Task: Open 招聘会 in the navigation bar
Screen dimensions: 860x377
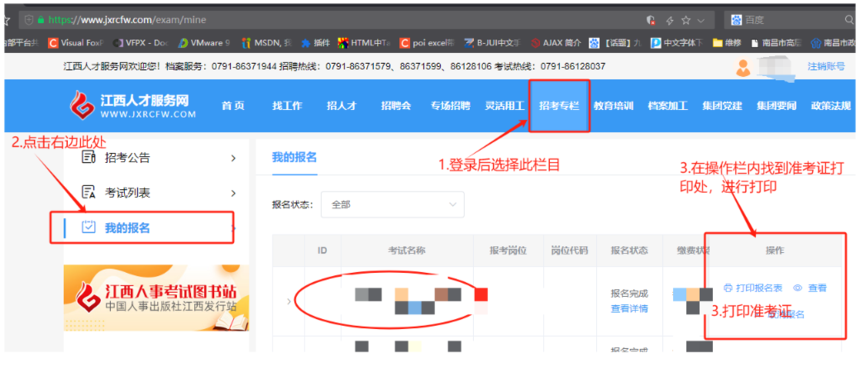Action: pos(396,106)
